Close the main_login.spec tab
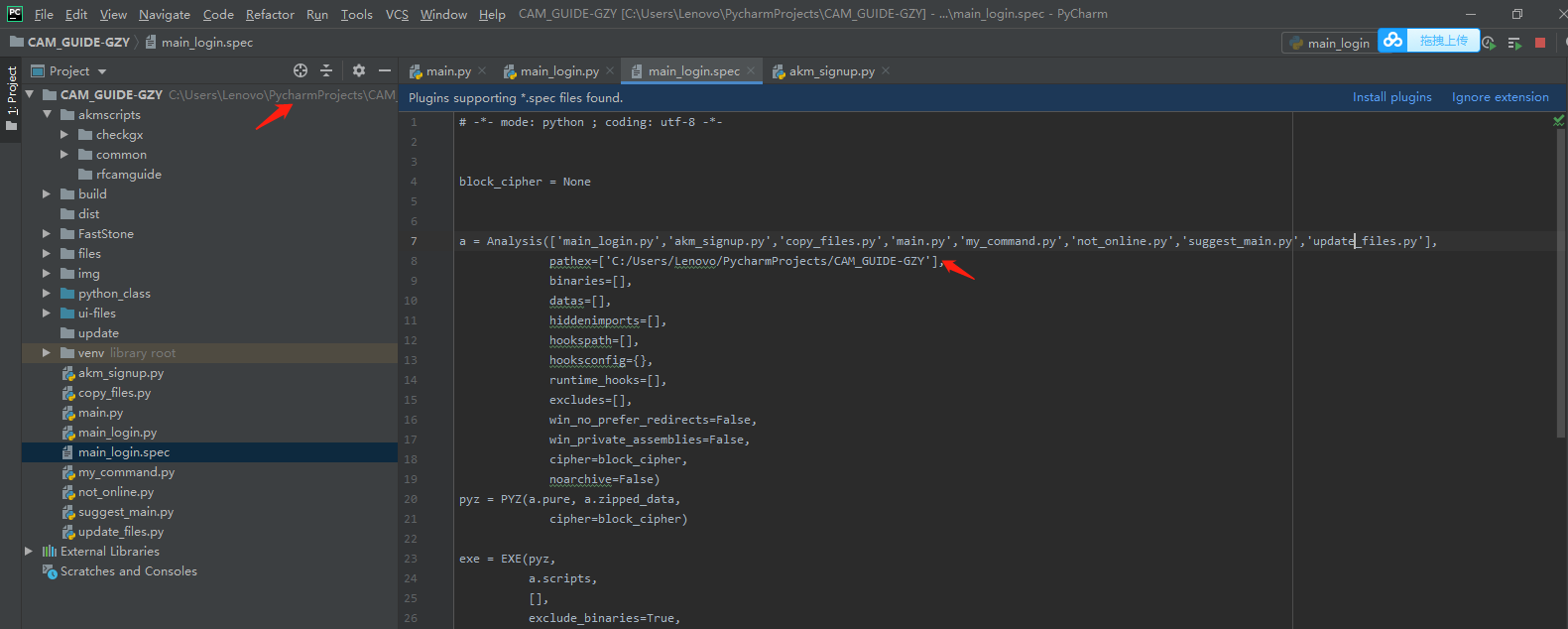This screenshot has height=629, width=1568. pyautogui.click(x=751, y=70)
